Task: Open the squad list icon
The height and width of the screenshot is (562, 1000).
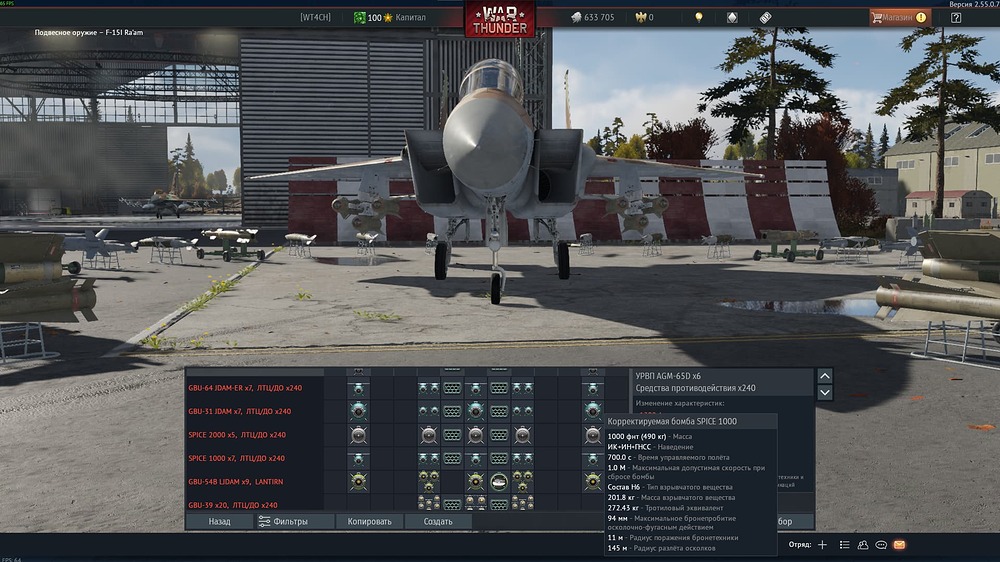Action: 844,545
